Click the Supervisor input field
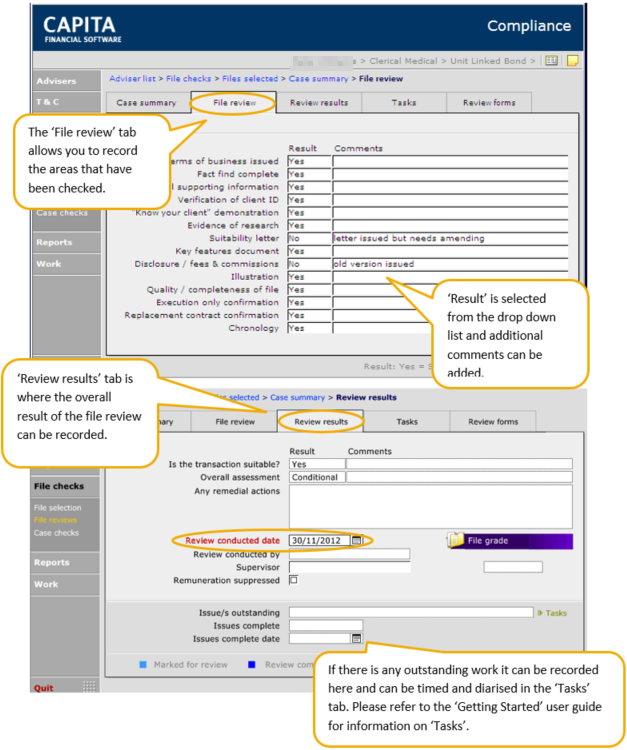Screen dimensions: 627x750 350,567
